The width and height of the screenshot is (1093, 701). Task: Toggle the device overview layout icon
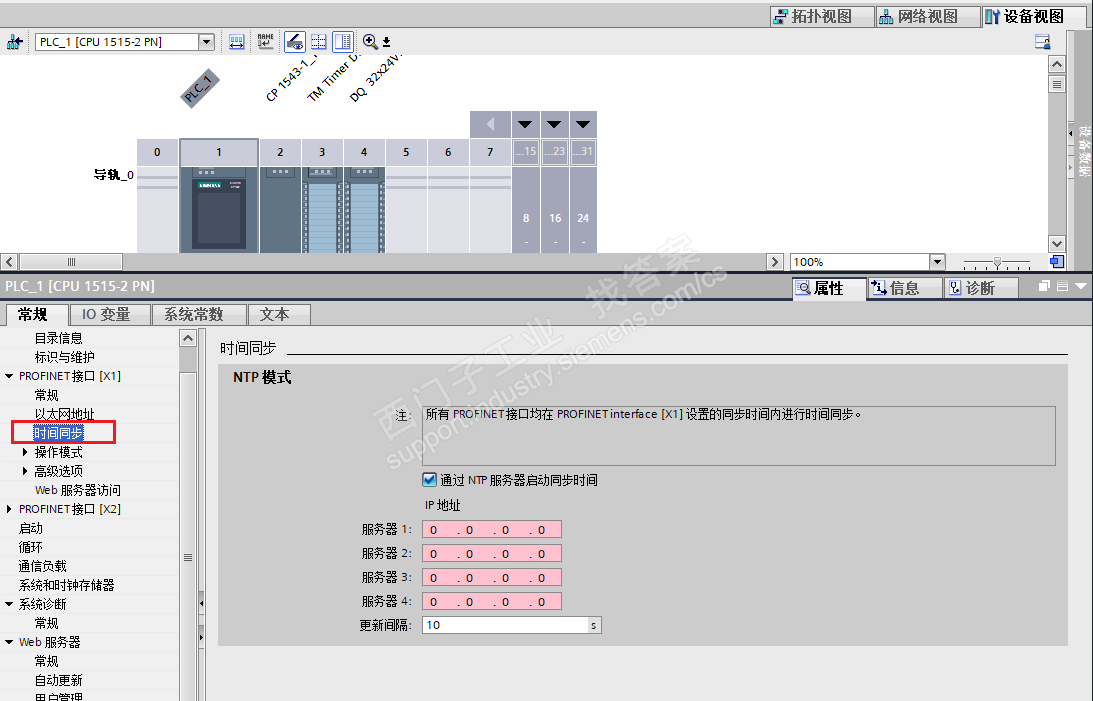tap(343, 42)
